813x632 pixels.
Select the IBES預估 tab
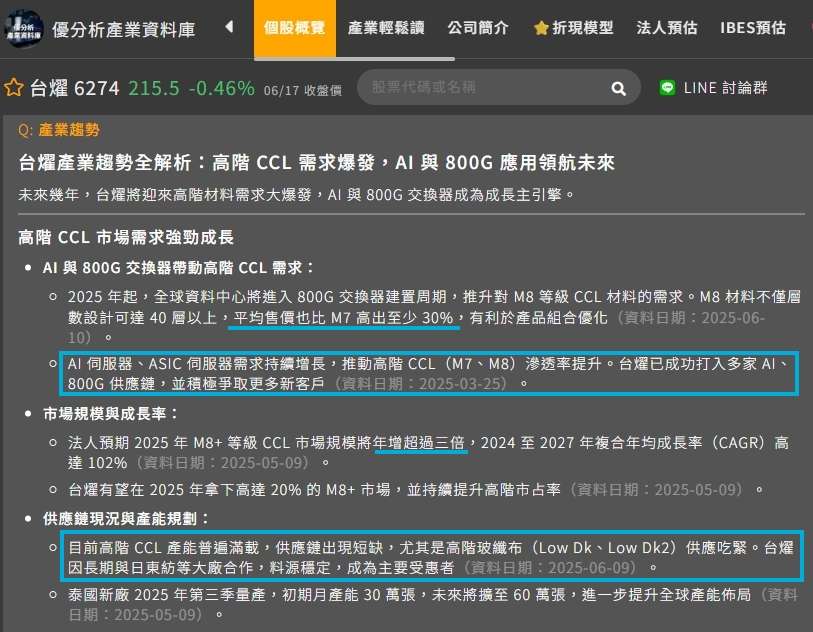coord(753,28)
